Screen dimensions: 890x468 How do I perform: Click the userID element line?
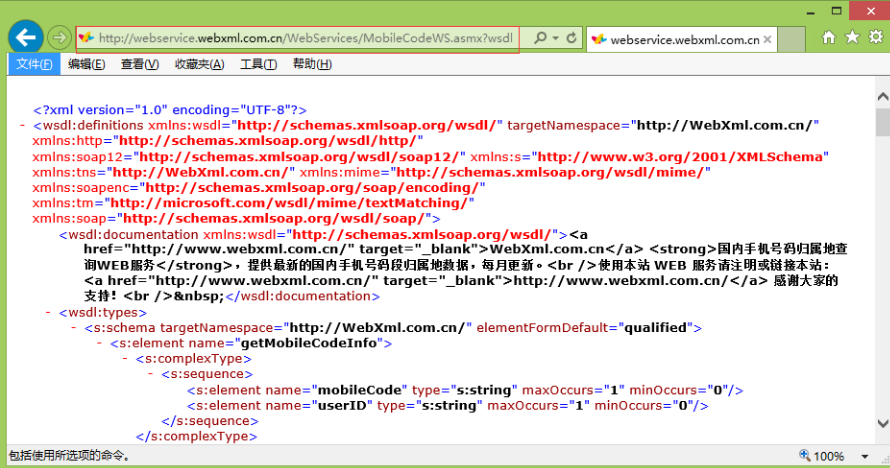click(x=447, y=406)
